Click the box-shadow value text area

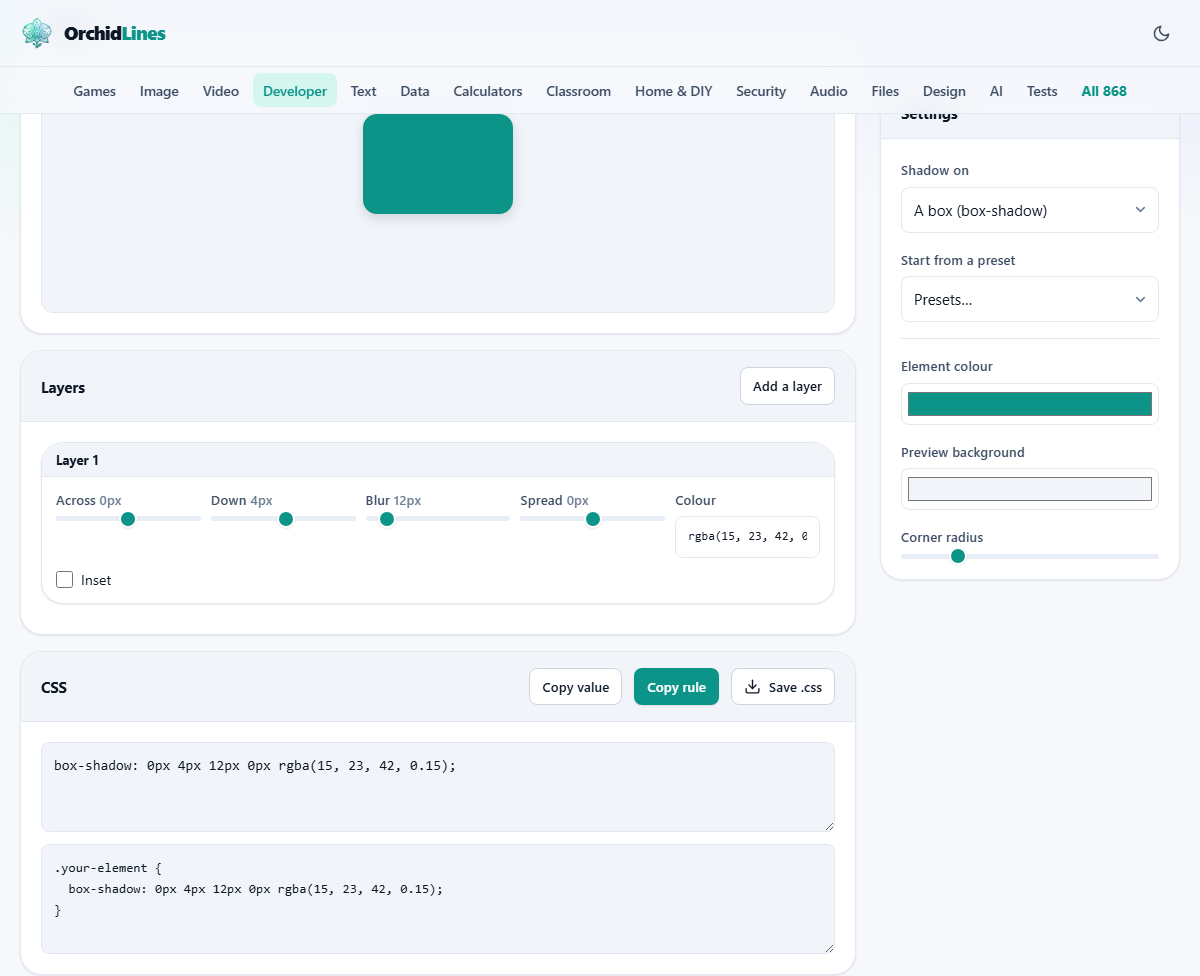click(438, 787)
